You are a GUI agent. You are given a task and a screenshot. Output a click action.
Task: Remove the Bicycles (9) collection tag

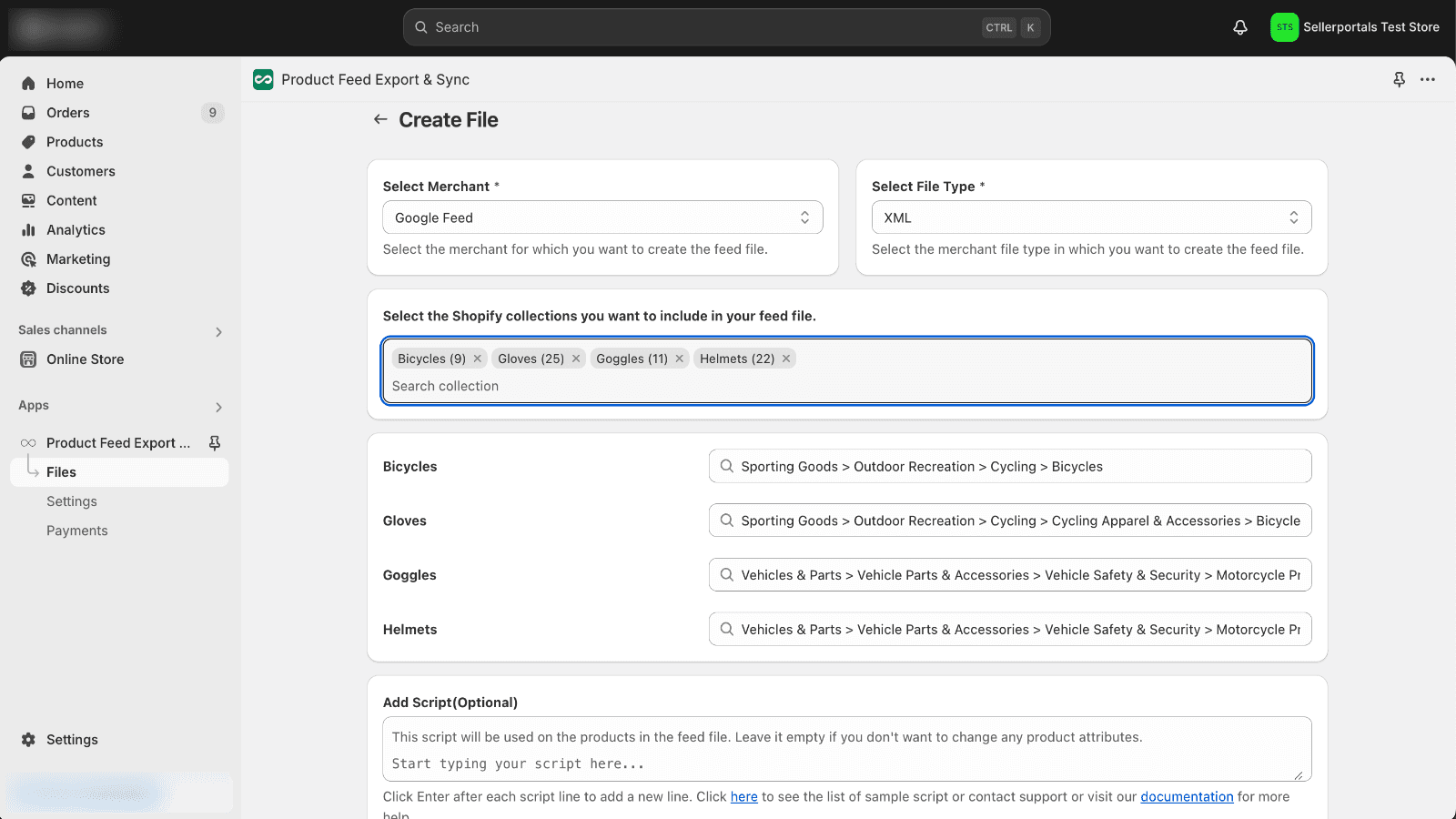[478, 359]
